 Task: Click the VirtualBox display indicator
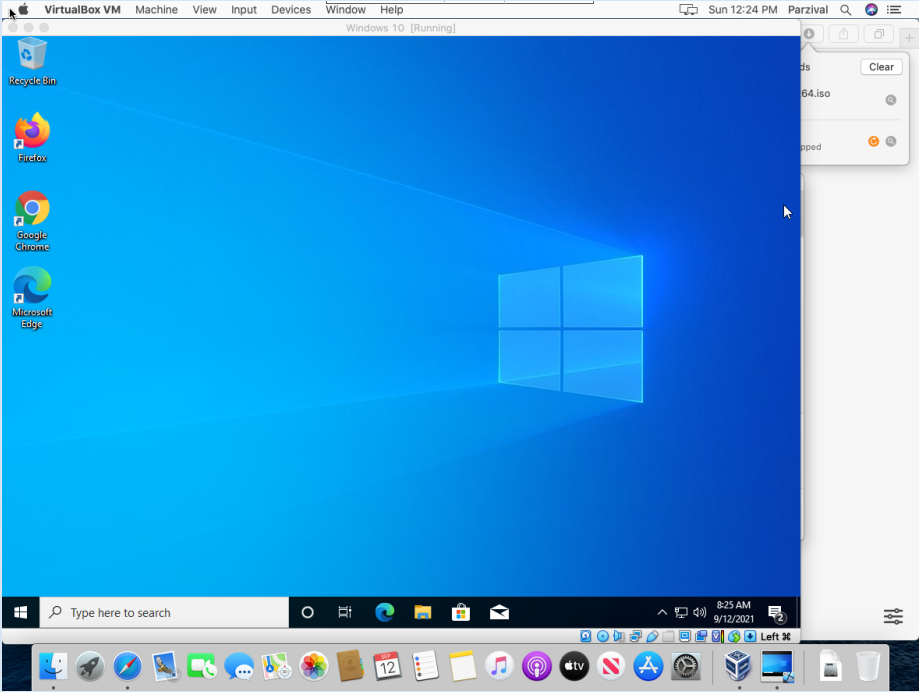pos(685,636)
